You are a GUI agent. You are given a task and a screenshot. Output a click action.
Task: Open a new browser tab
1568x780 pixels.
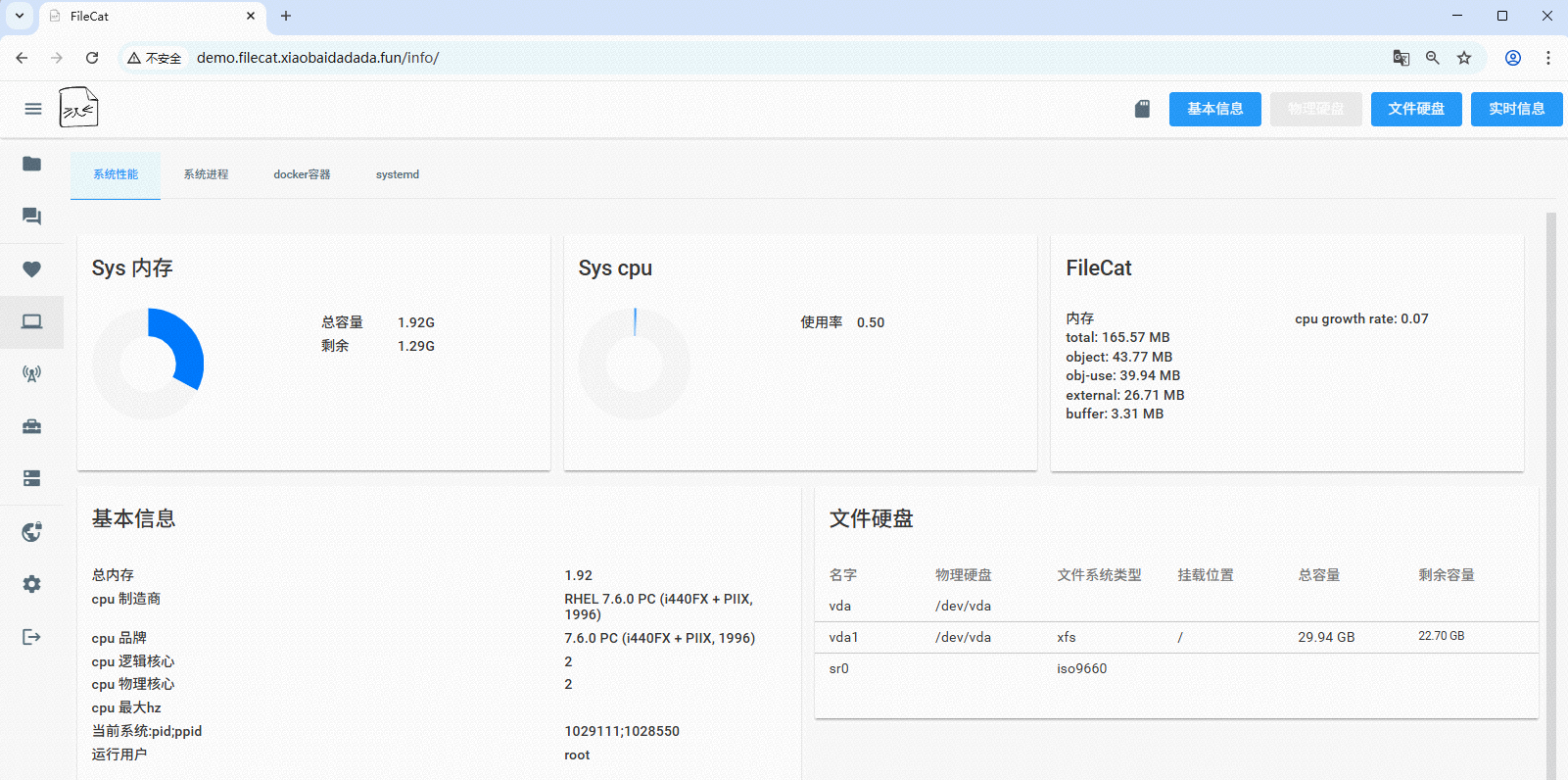tap(286, 16)
